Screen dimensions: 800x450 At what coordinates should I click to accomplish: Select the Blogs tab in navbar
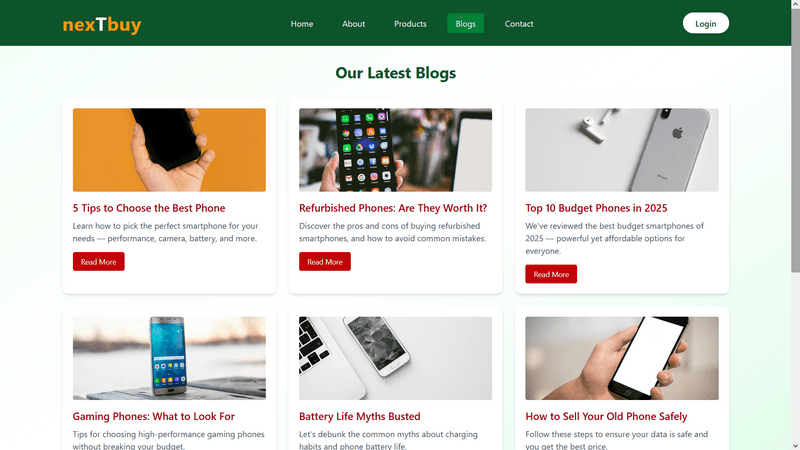coord(465,23)
